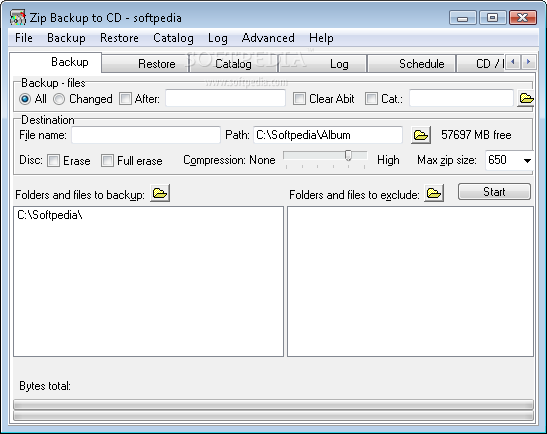Select the C:\Softpedia\ entry in backup list

(x=50, y=215)
